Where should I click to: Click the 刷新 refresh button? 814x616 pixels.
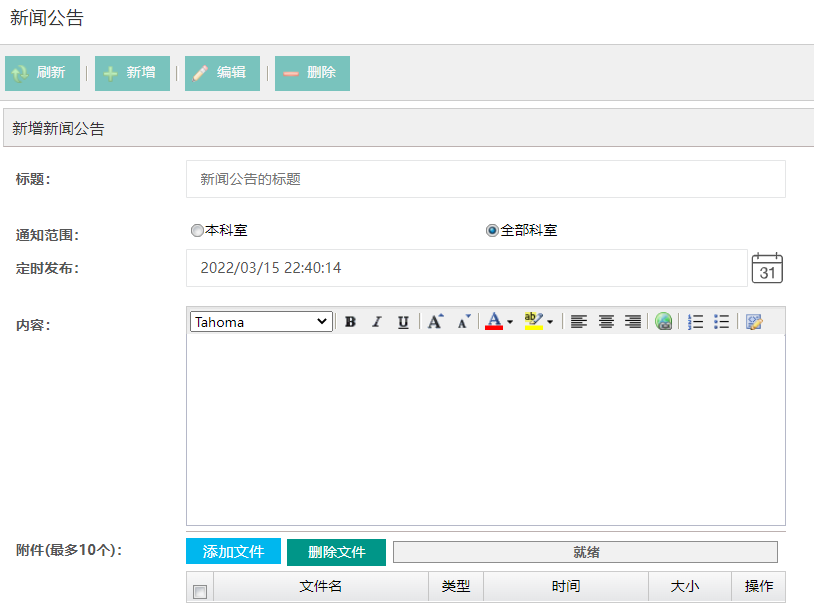click(x=43, y=73)
